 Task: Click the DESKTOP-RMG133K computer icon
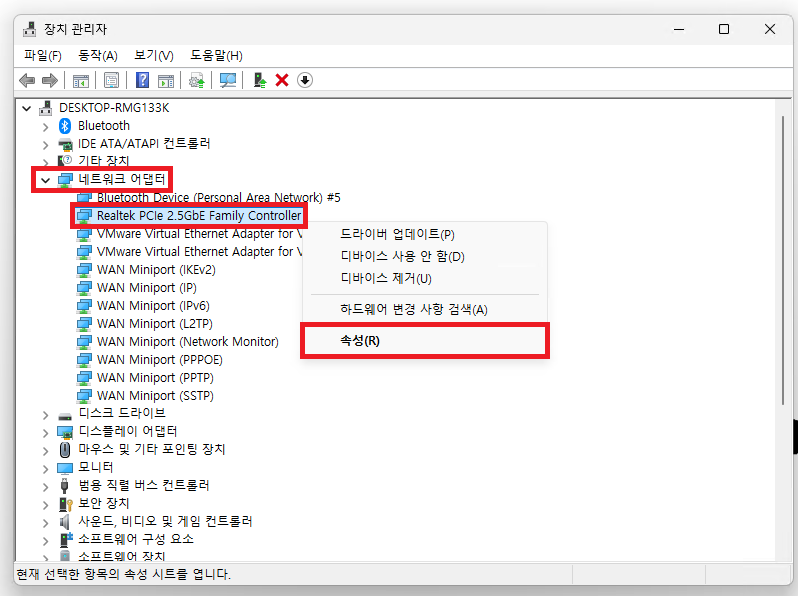click(x=46, y=108)
